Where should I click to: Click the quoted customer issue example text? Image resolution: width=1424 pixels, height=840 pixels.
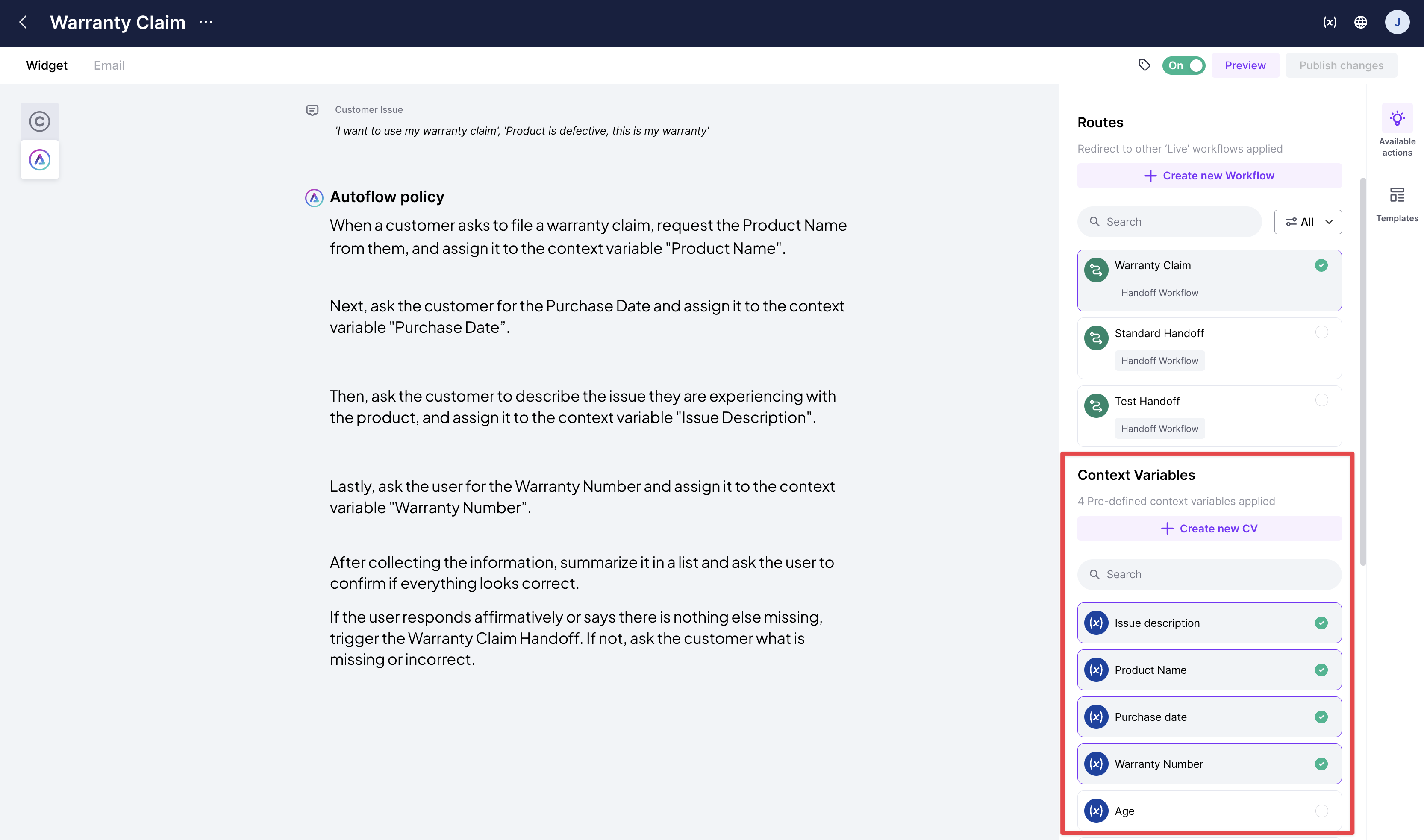coord(521,131)
